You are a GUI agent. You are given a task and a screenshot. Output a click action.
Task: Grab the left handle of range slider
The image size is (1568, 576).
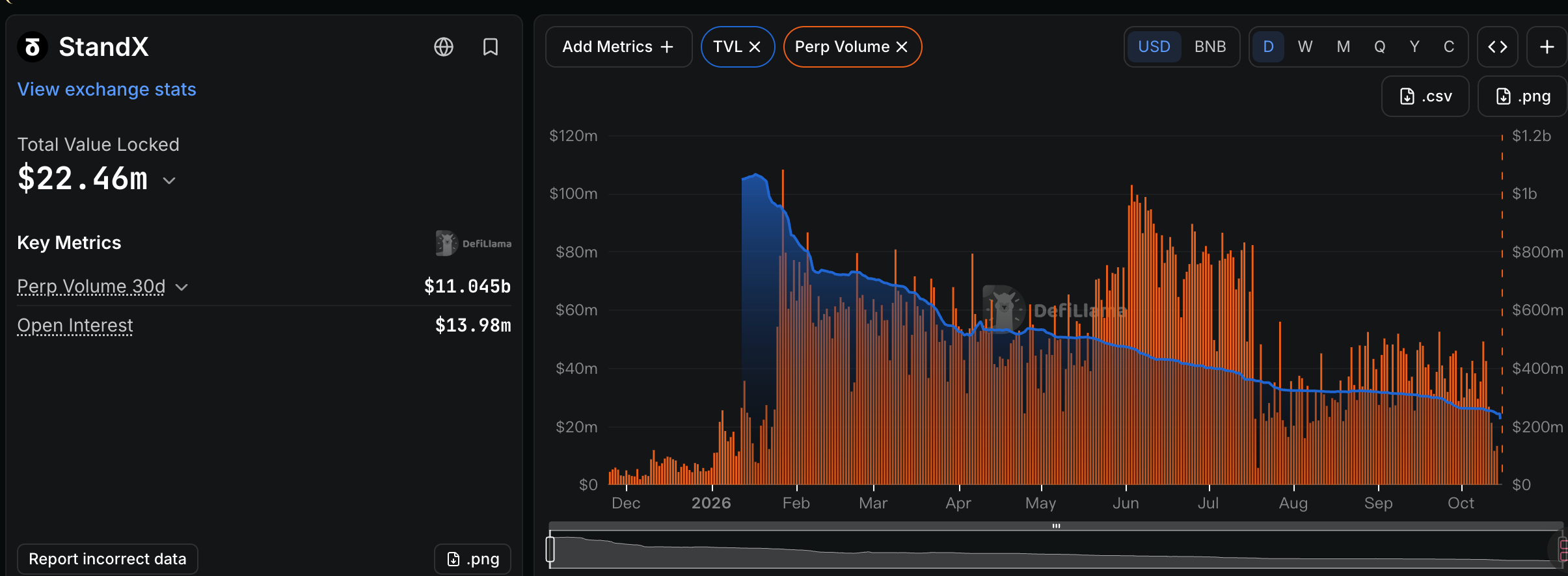click(x=550, y=549)
